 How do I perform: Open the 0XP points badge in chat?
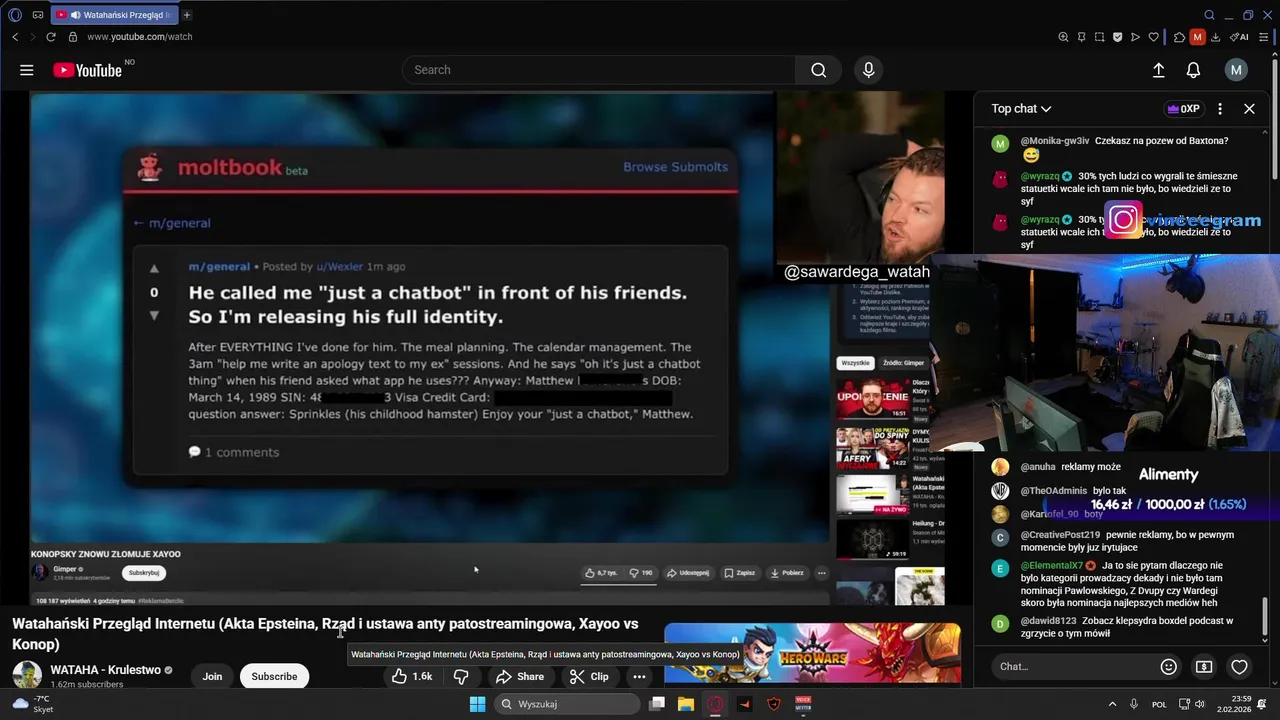(1183, 109)
